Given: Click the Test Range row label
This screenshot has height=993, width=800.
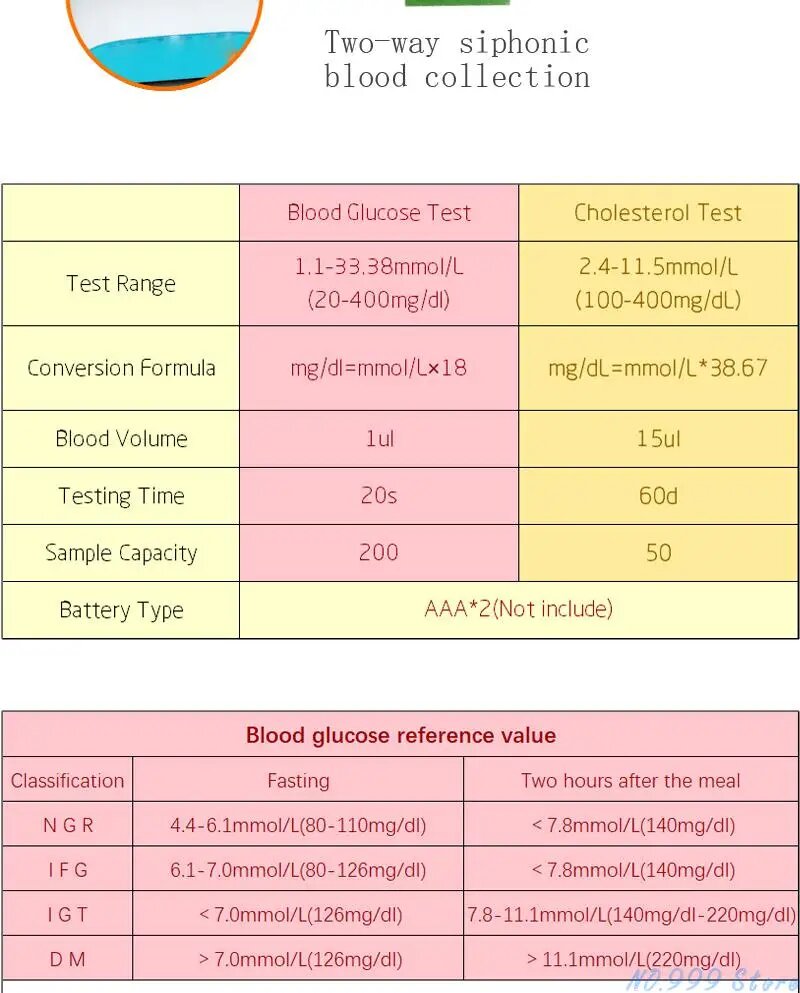Looking at the screenshot, I should coord(121,284).
